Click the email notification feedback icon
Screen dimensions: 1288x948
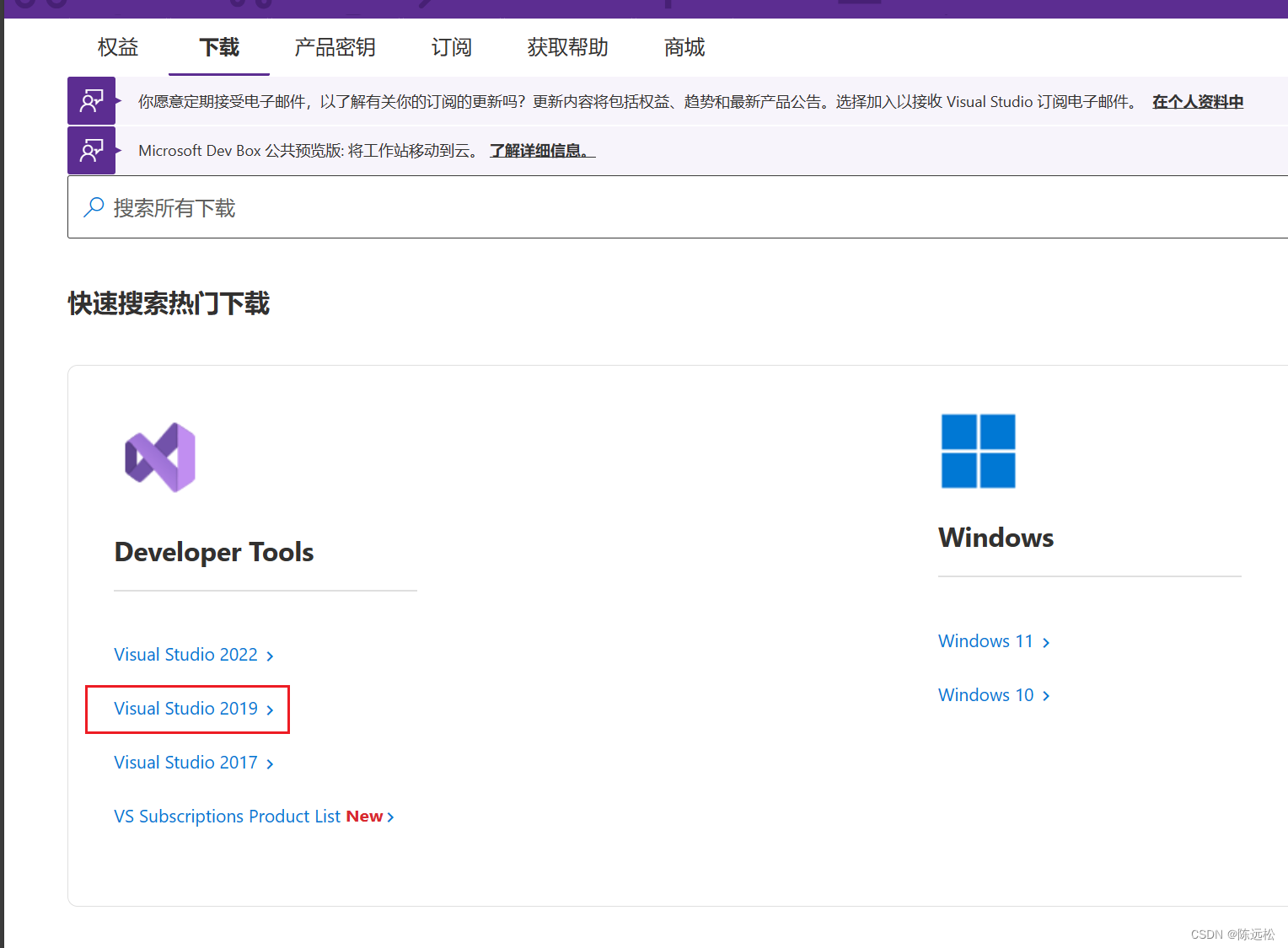[x=91, y=101]
